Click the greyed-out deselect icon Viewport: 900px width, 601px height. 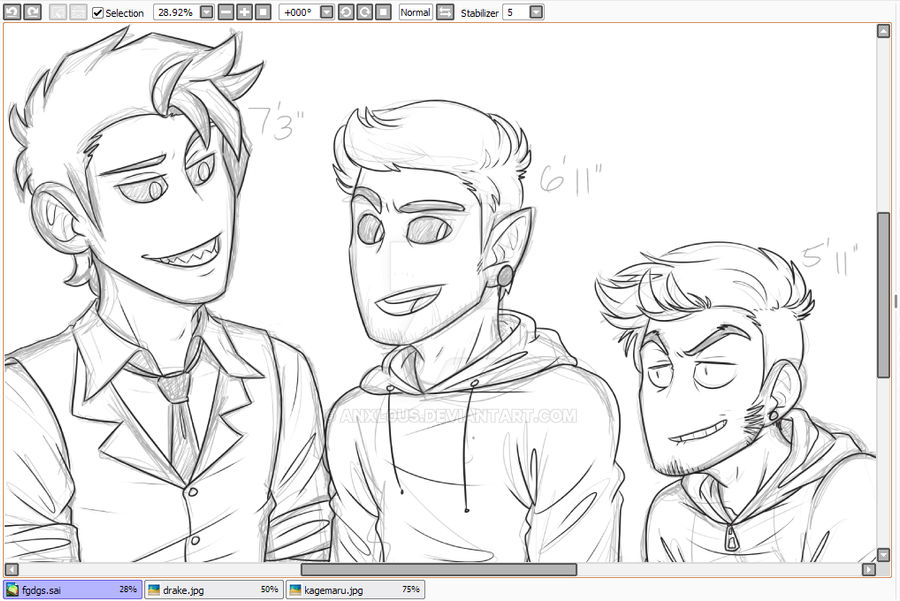58,12
